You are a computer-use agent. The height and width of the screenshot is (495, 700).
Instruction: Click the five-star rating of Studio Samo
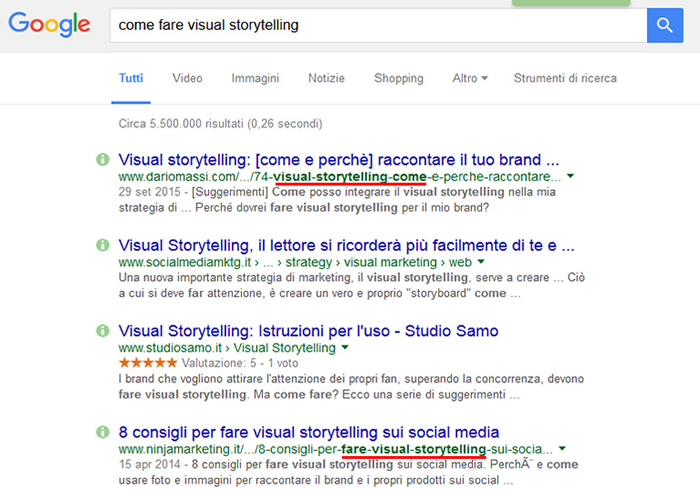[148, 363]
